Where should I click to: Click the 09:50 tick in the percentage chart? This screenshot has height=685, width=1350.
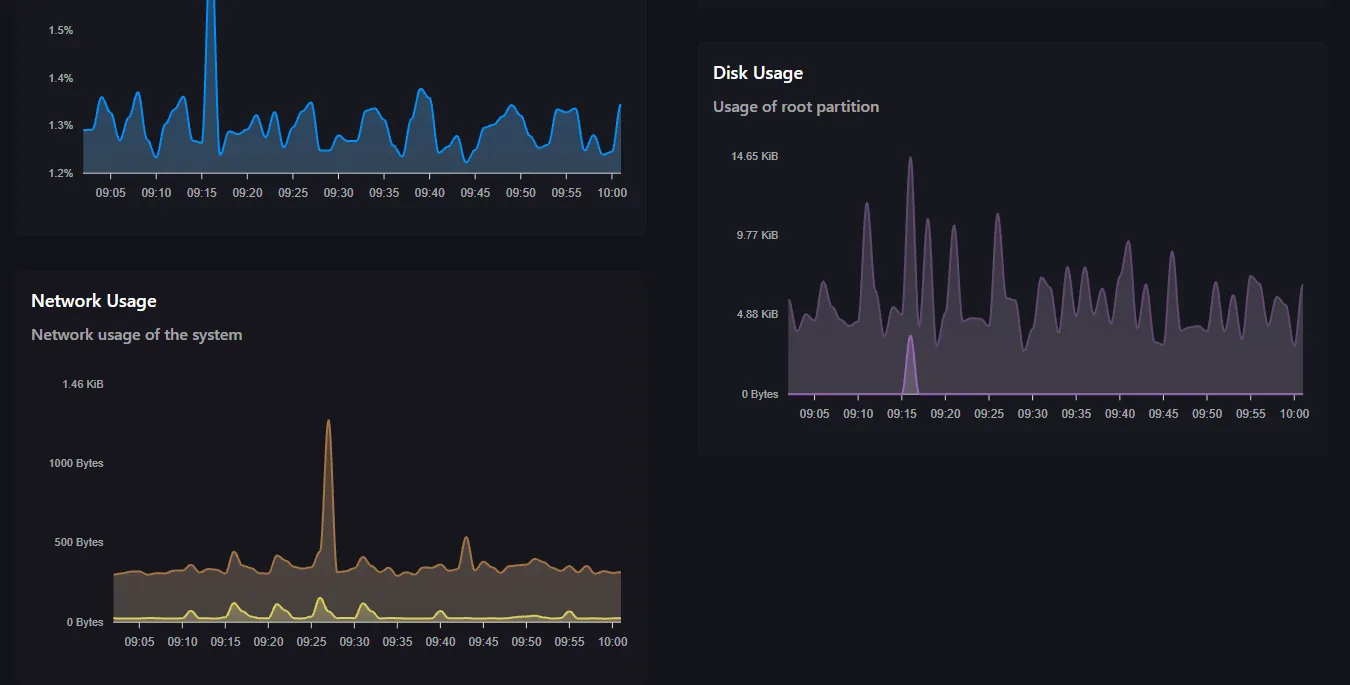tap(521, 192)
